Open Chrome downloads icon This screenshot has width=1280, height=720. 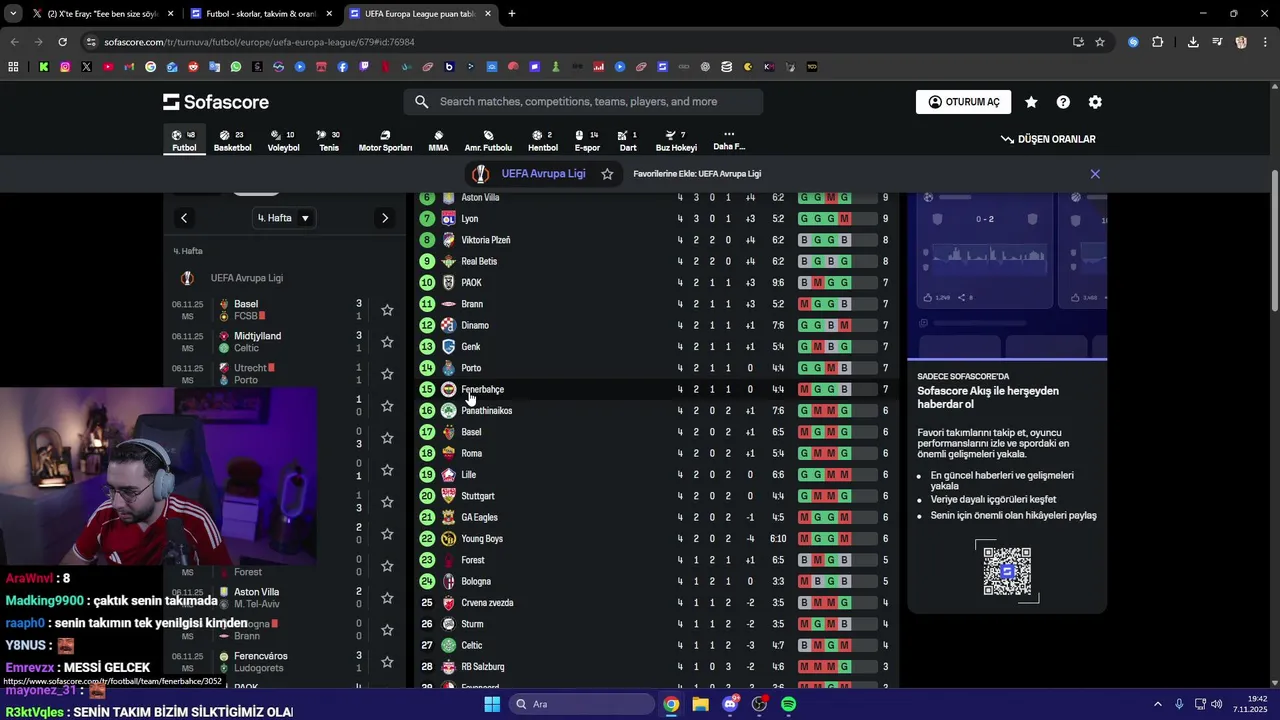coord(1193,42)
